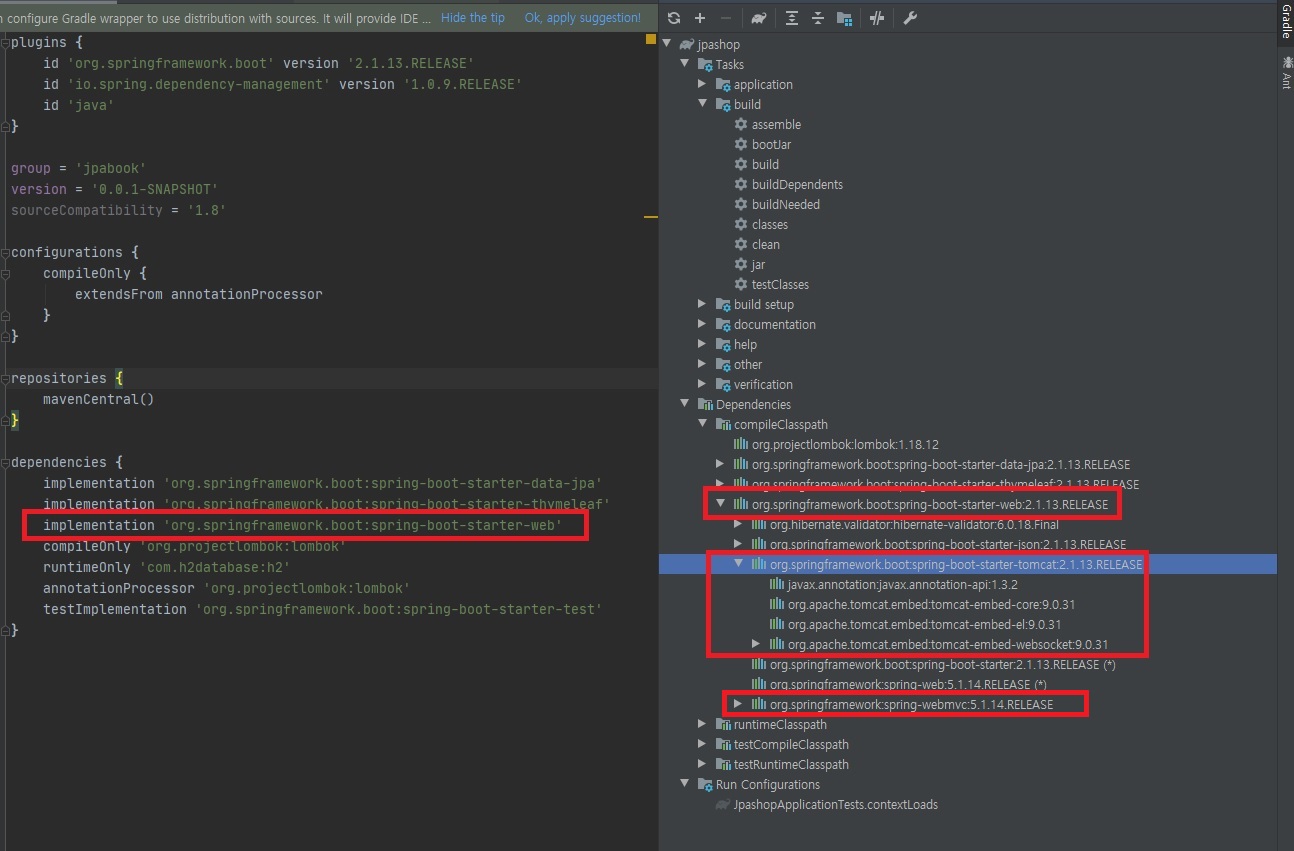Expand the spring-webmvc:5.1.14.RELEASE dependency

pos(738,704)
